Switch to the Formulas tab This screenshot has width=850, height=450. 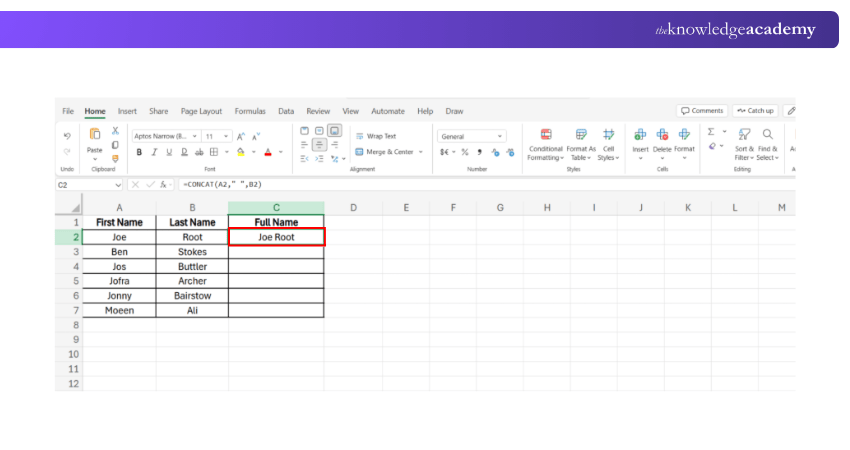pos(250,111)
